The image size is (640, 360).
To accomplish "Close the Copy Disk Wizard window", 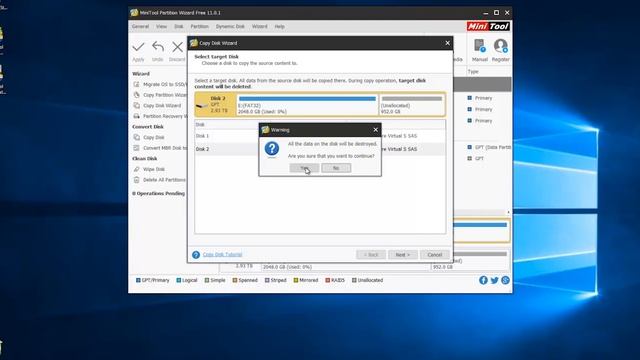I will 447,43.
